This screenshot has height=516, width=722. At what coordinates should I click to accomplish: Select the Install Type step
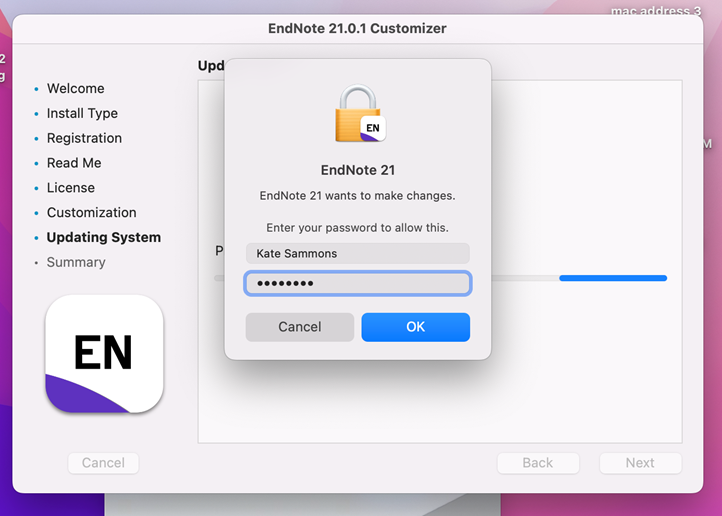pos(82,113)
